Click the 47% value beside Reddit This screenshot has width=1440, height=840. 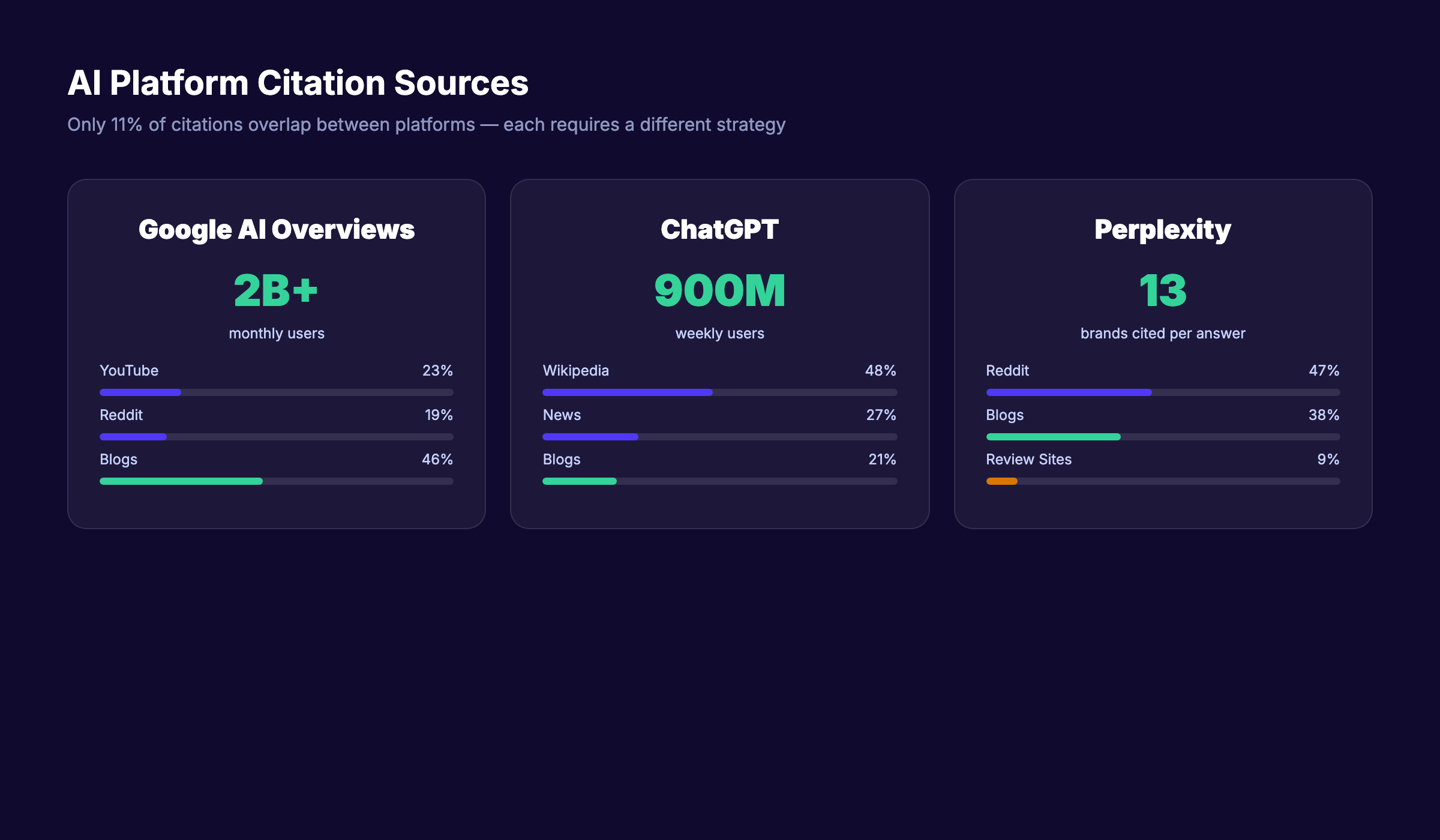tap(1322, 370)
